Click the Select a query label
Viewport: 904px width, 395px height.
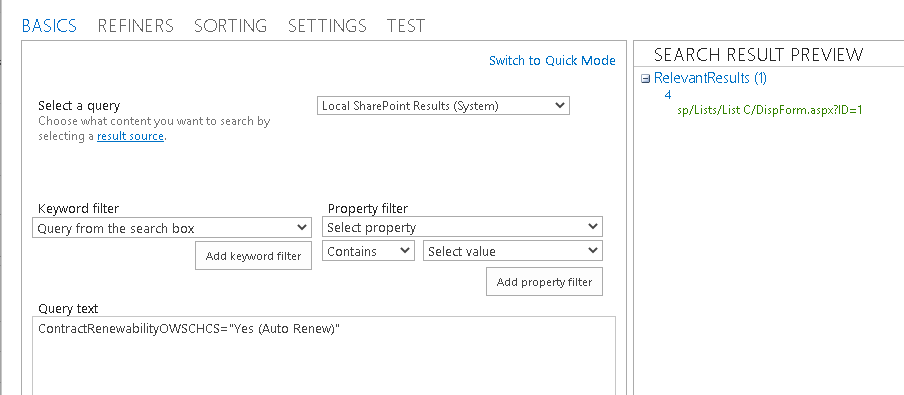tap(79, 106)
